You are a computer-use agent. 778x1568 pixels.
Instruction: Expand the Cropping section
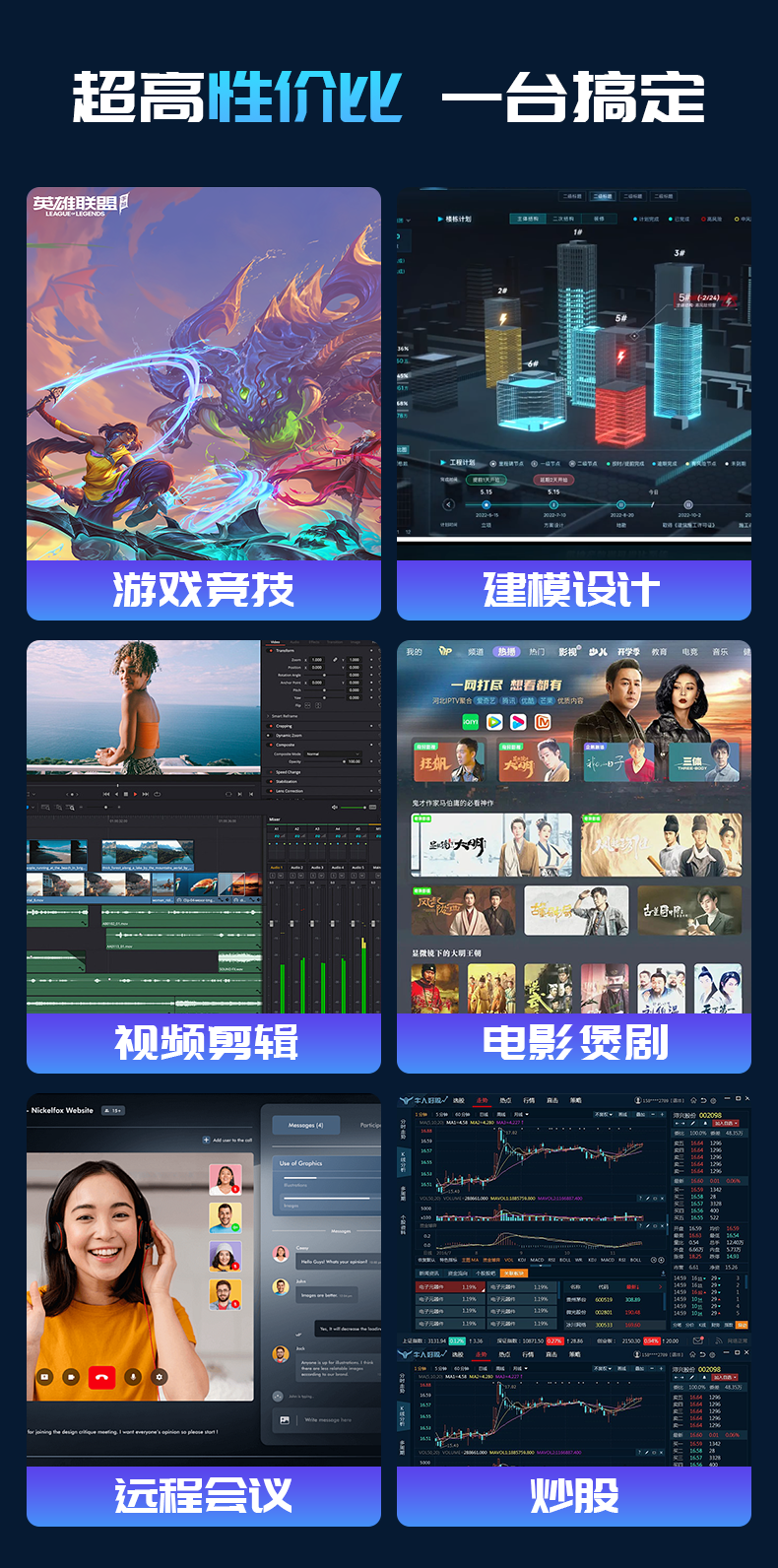coord(284,726)
